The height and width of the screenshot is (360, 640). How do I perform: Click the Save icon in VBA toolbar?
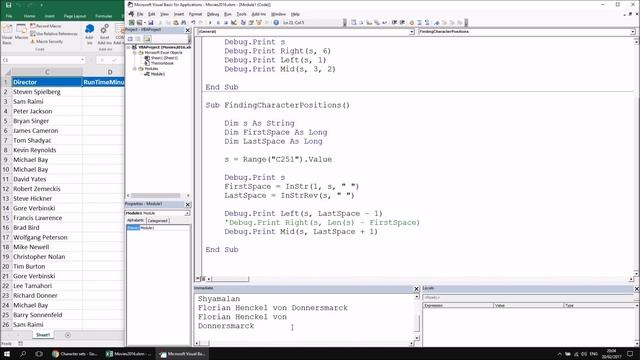150,22
